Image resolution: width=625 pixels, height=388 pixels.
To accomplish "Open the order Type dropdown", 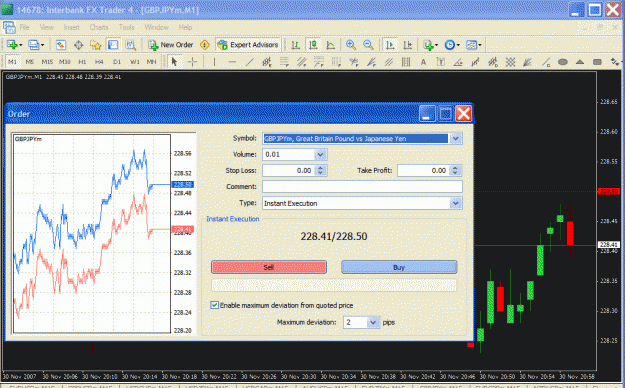I will [x=455, y=203].
